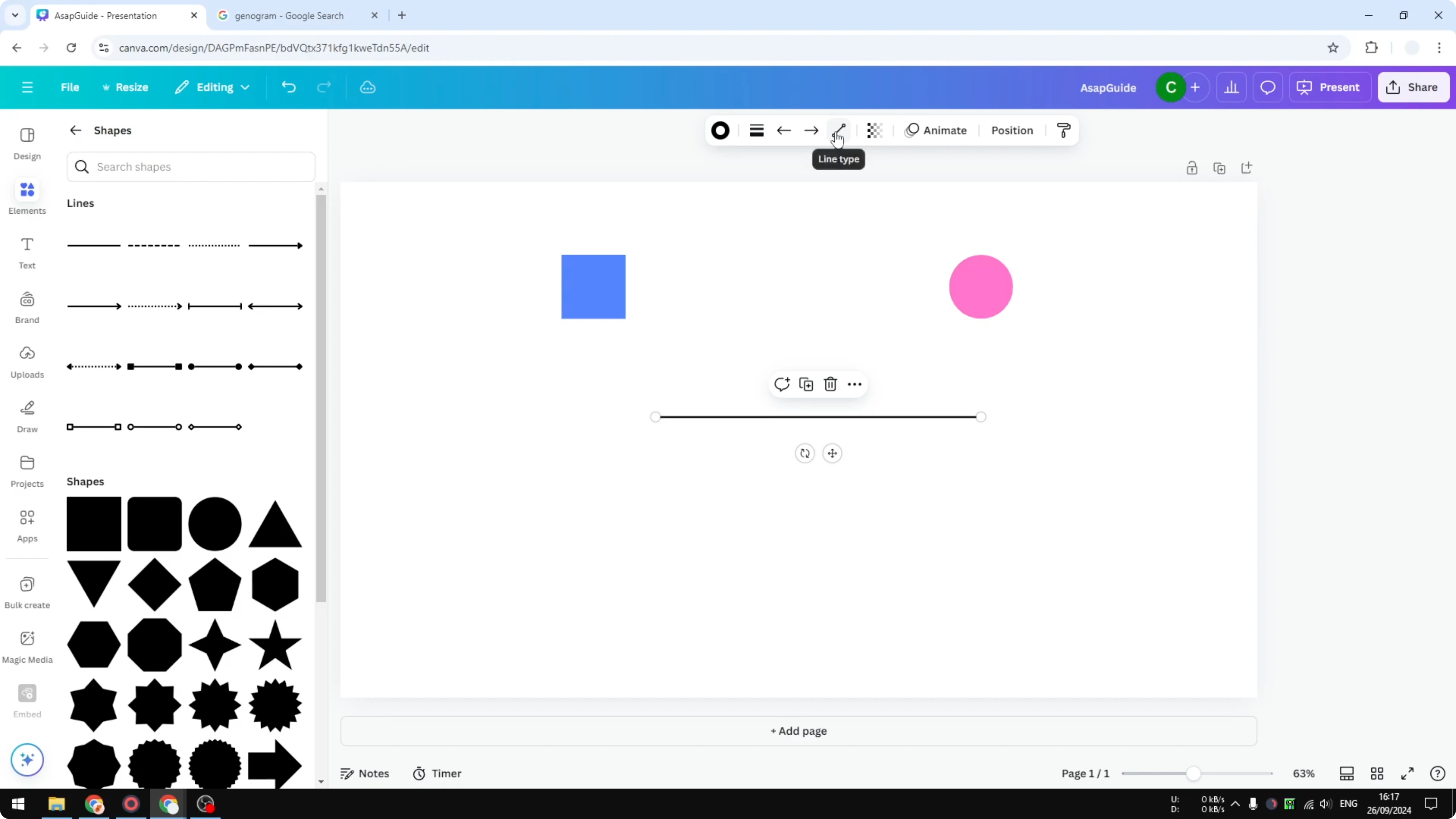The height and width of the screenshot is (819, 1456).
Task: Open the Brand sidebar panel
Action: click(x=27, y=307)
